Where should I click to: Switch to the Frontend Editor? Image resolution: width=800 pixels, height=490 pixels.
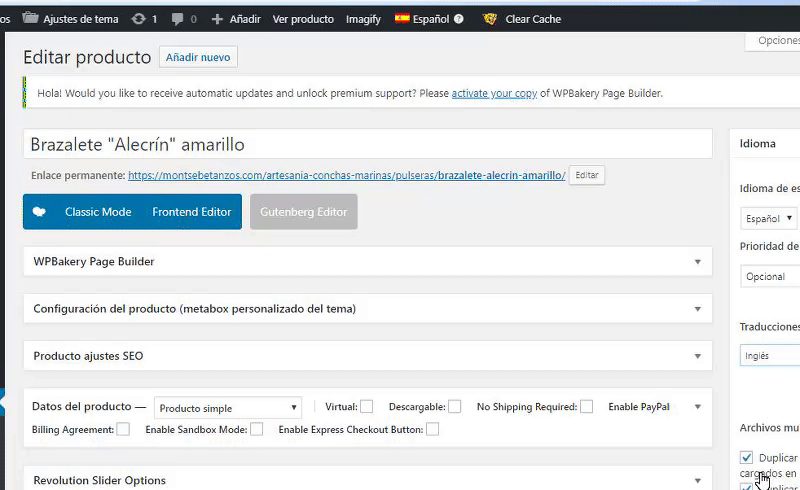(x=191, y=212)
